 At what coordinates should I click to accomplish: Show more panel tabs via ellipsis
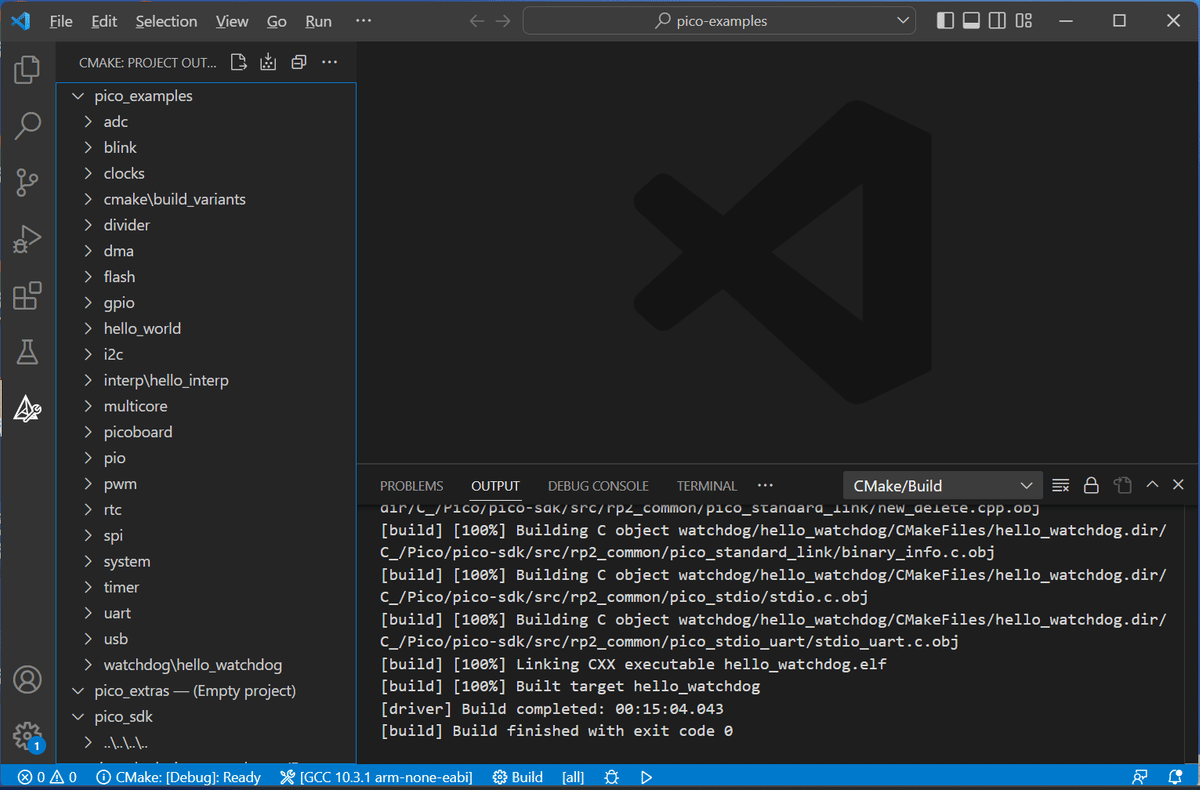pyautogui.click(x=766, y=486)
